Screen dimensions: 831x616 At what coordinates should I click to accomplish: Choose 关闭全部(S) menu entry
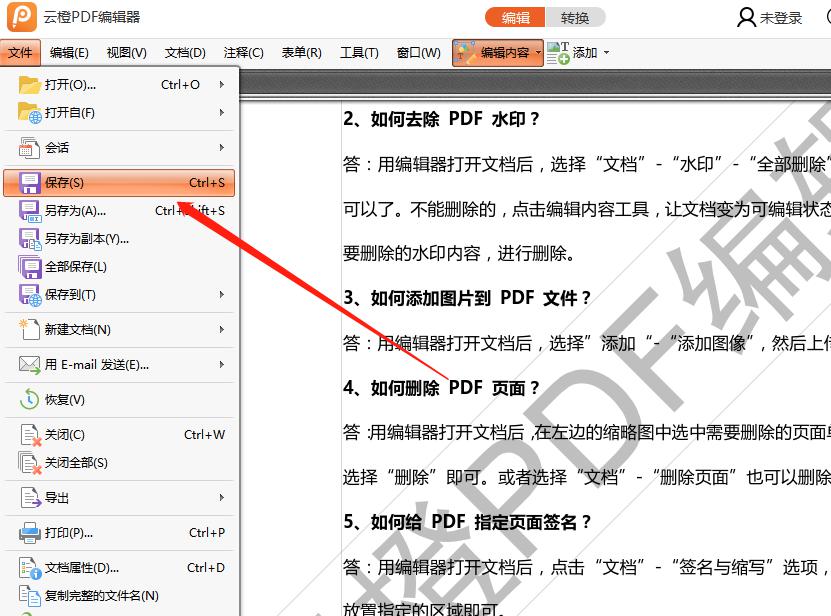[x=119, y=463]
